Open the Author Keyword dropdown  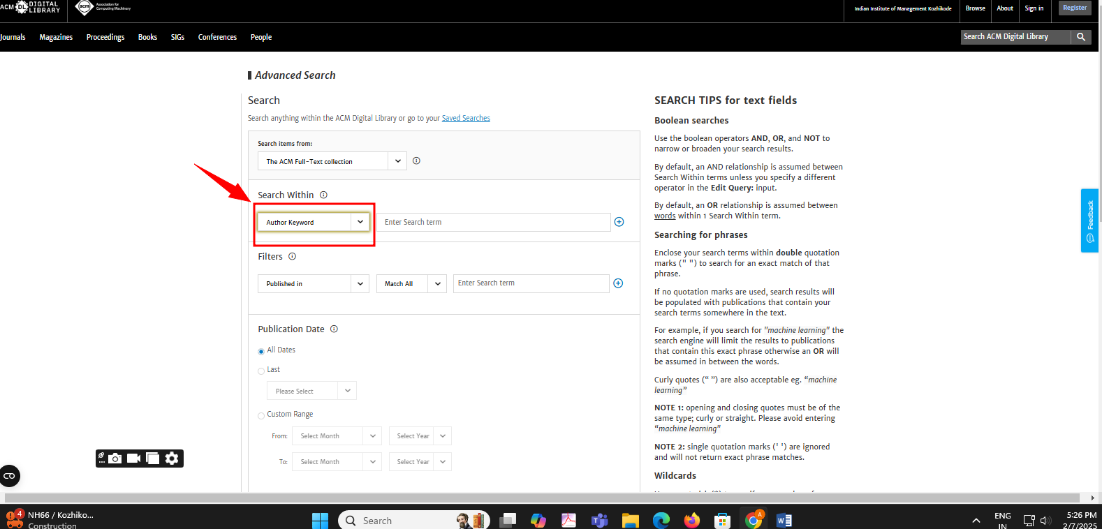pyautogui.click(x=314, y=222)
